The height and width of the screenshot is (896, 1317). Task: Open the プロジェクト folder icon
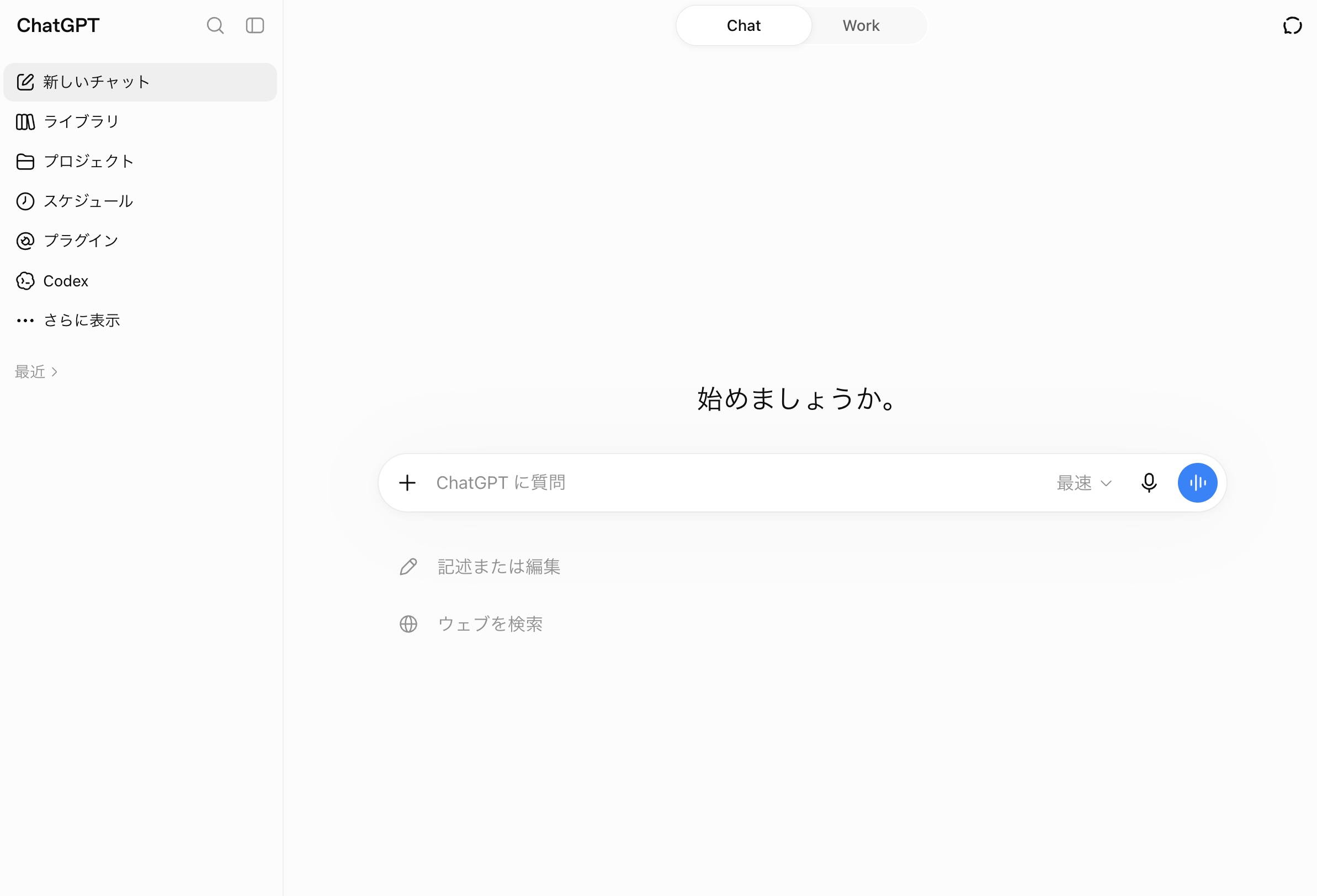coord(25,162)
